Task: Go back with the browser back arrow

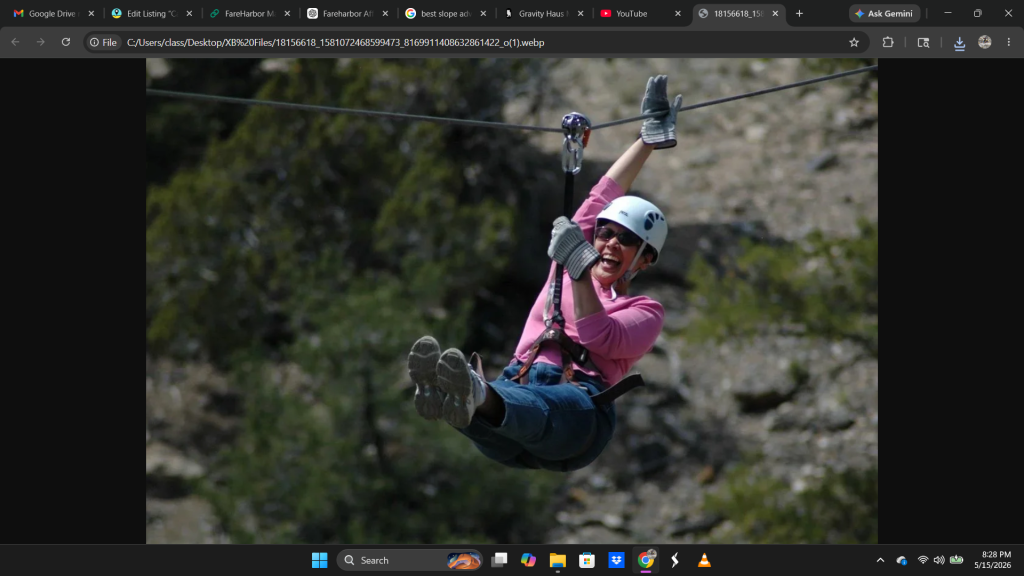Action: point(16,42)
